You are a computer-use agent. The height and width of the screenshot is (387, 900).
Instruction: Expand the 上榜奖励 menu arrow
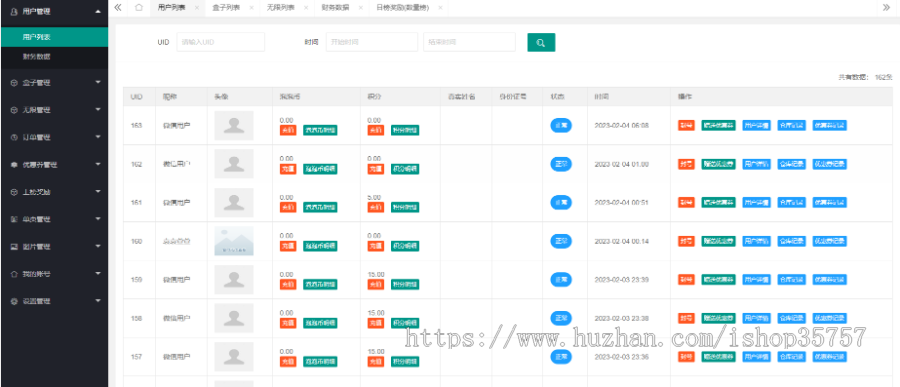tap(98, 192)
